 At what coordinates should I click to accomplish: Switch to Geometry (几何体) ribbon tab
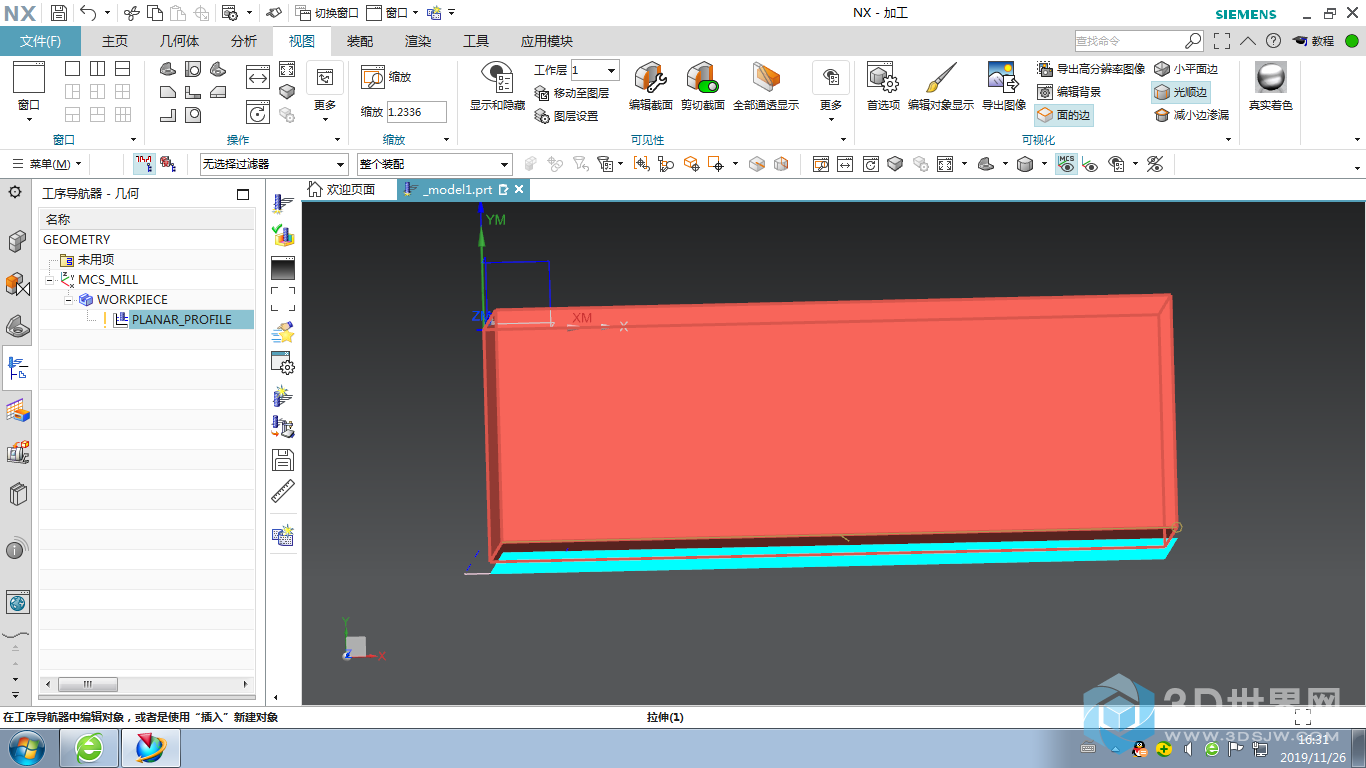(180, 41)
